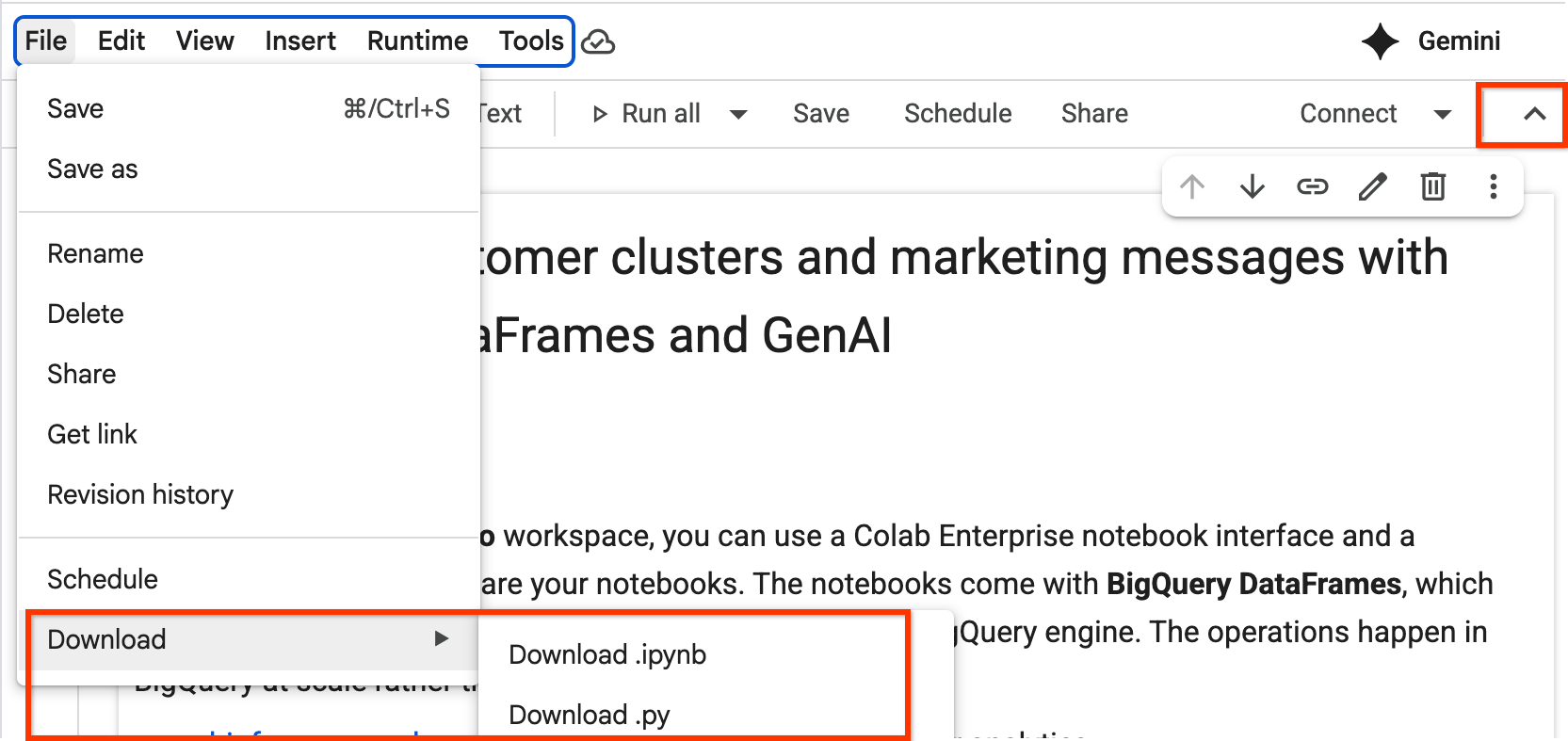The width and height of the screenshot is (1568, 741).
Task: Collapse the header with chevron up
Action: pos(1534,114)
